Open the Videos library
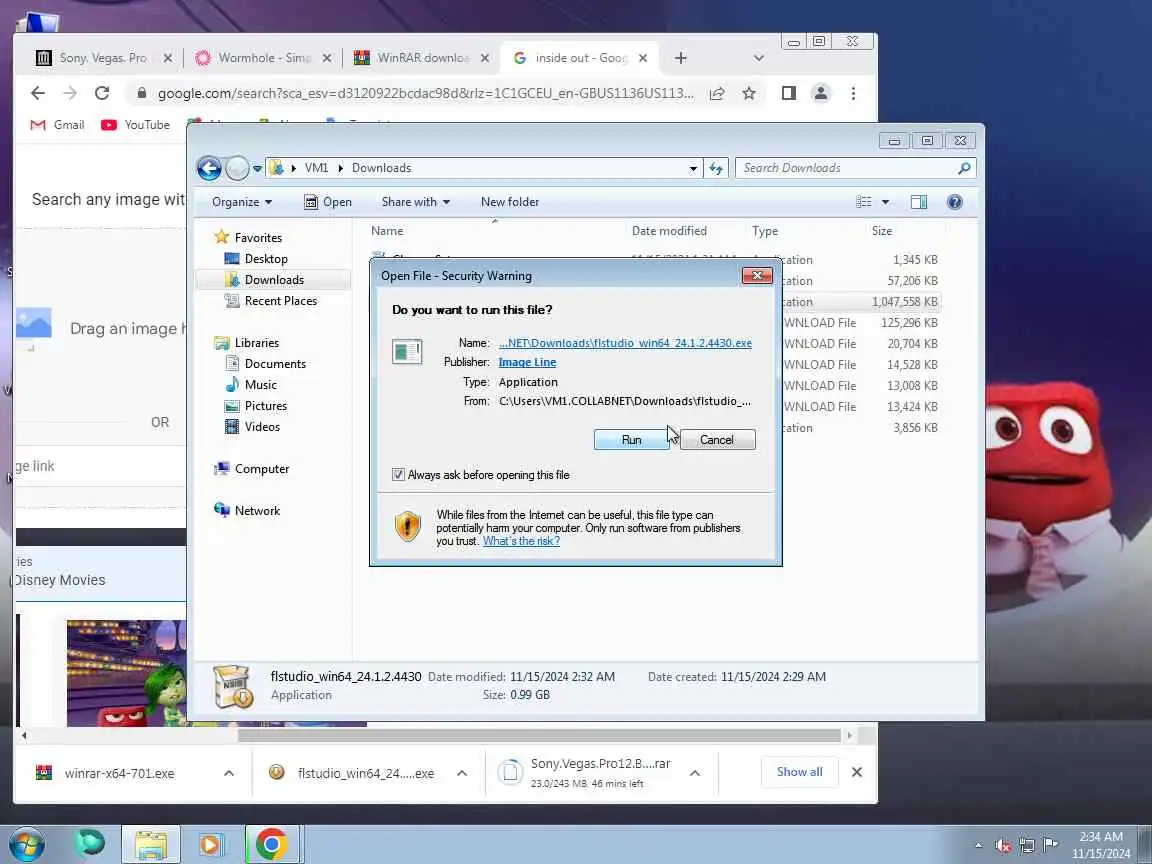 coord(262,427)
